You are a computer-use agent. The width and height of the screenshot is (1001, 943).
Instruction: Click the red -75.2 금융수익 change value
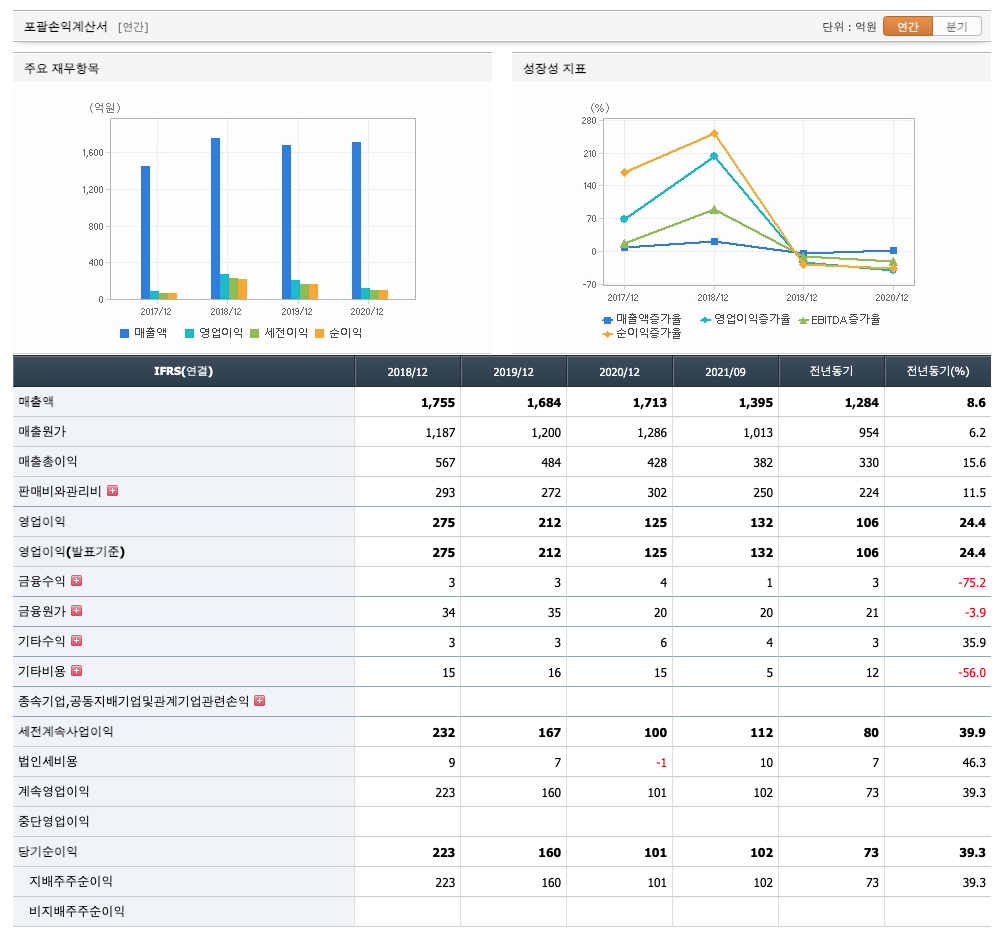pos(972,583)
